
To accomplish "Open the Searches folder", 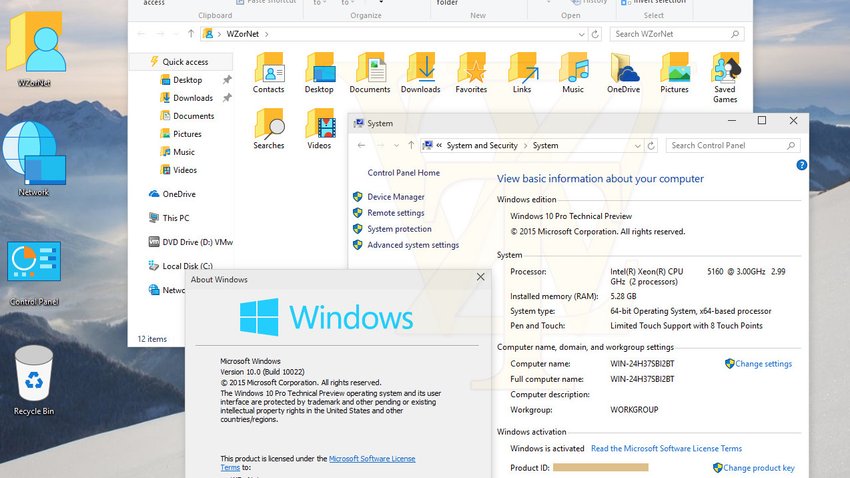I will pyautogui.click(x=268, y=129).
